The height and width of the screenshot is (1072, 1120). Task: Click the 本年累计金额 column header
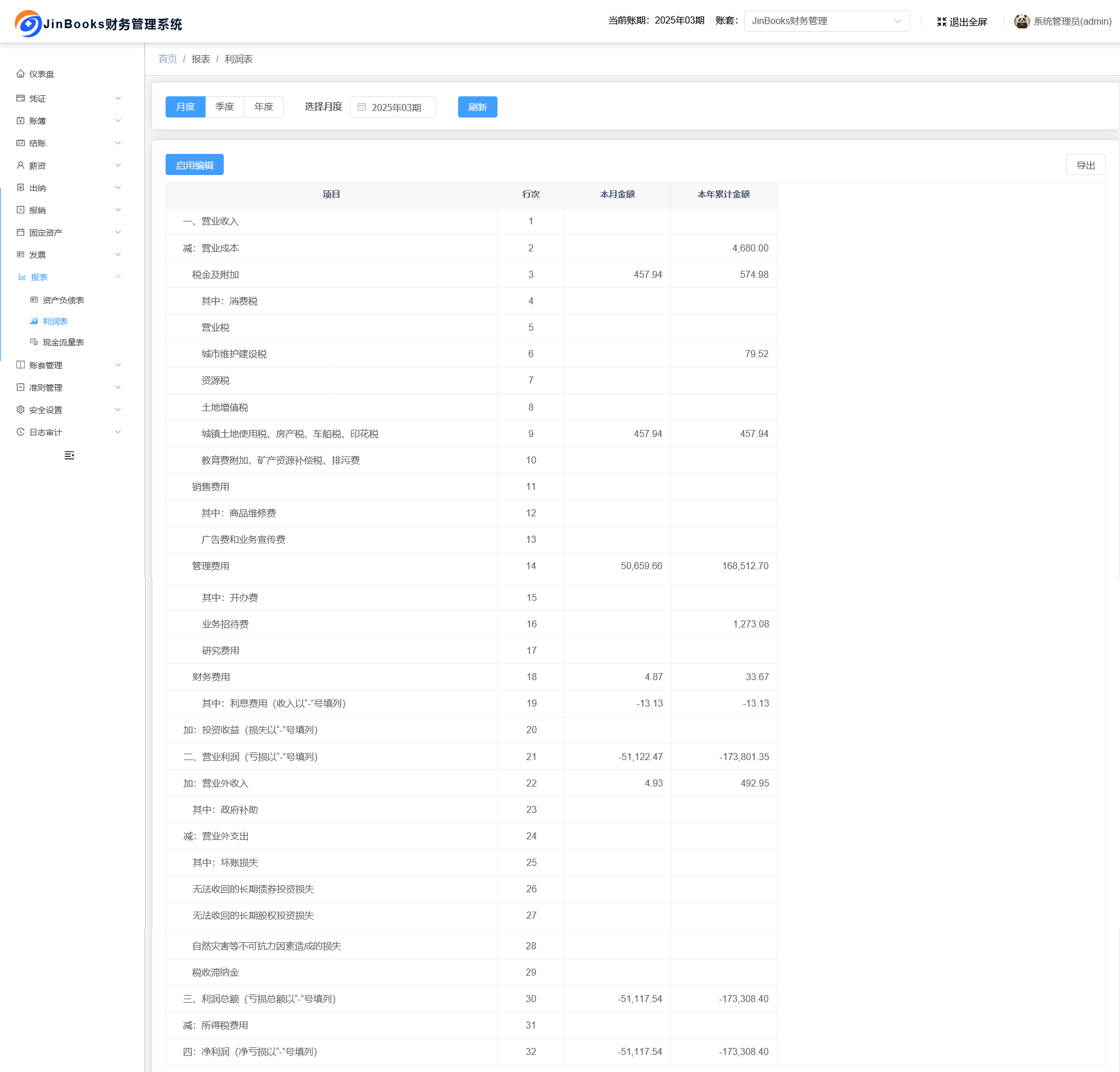click(x=724, y=194)
